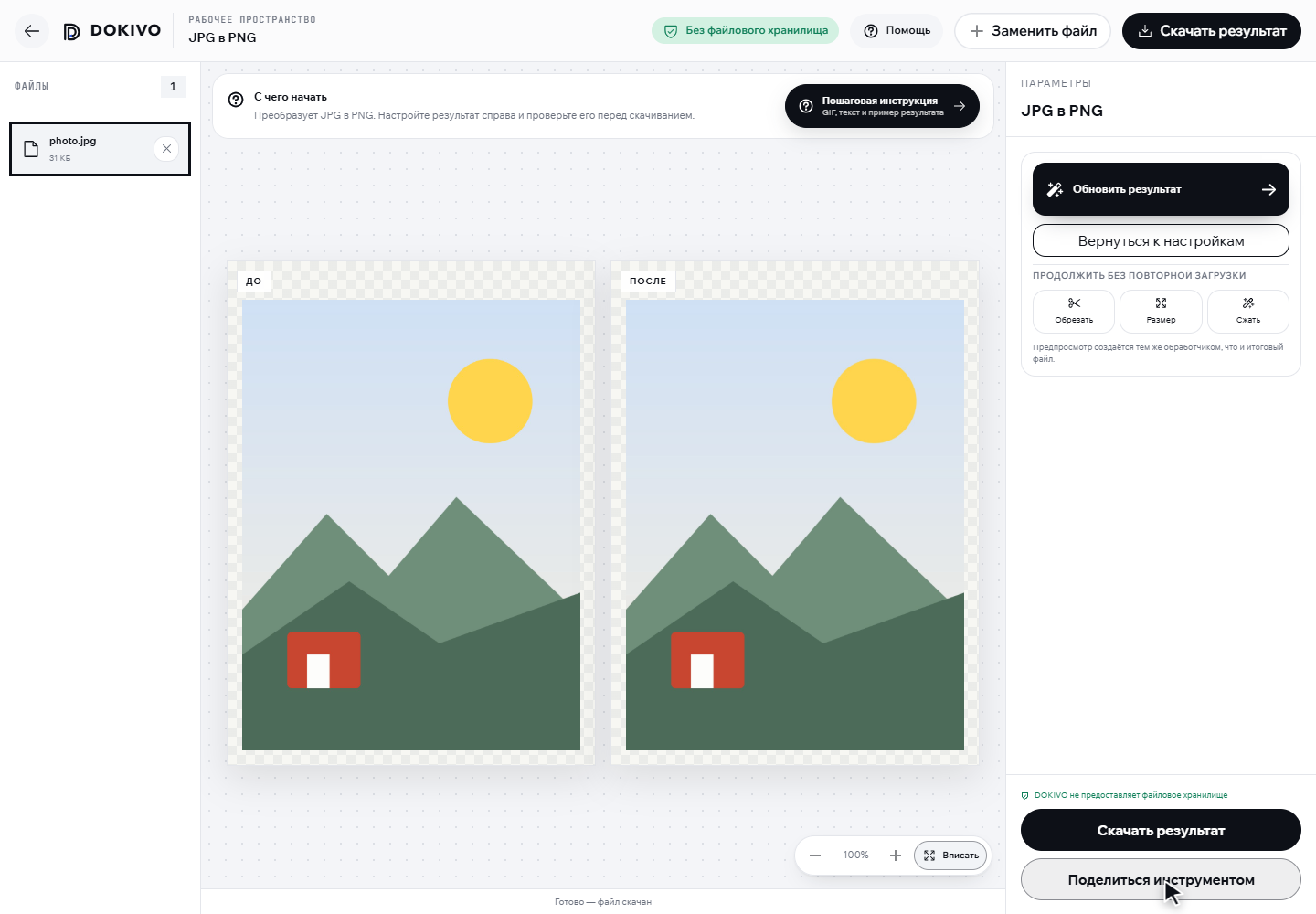Click the 'РАБОЧЕЕ ПРОСТРАНСТВО' header label
The width and height of the screenshot is (1316, 914).
click(252, 20)
